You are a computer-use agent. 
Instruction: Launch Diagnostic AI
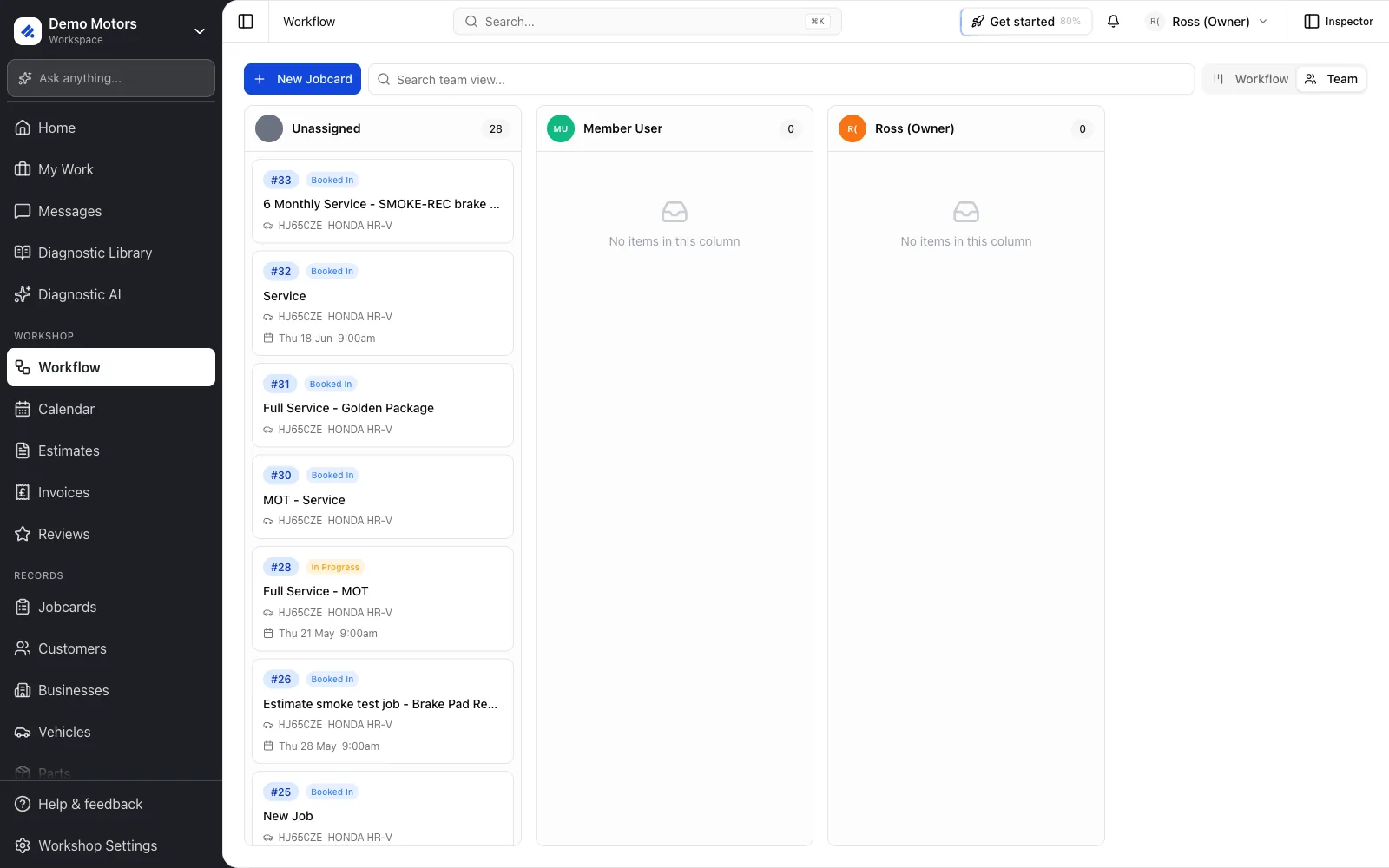point(111,294)
